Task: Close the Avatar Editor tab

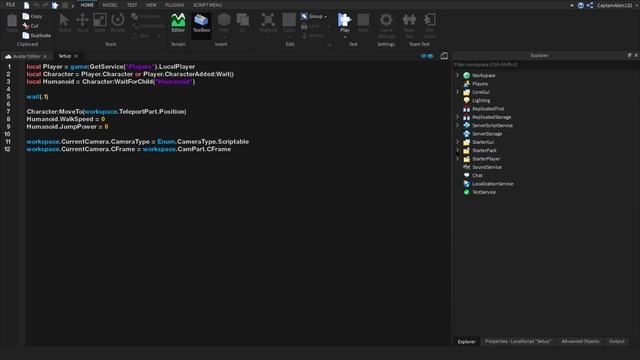Action: coord(45,56)
